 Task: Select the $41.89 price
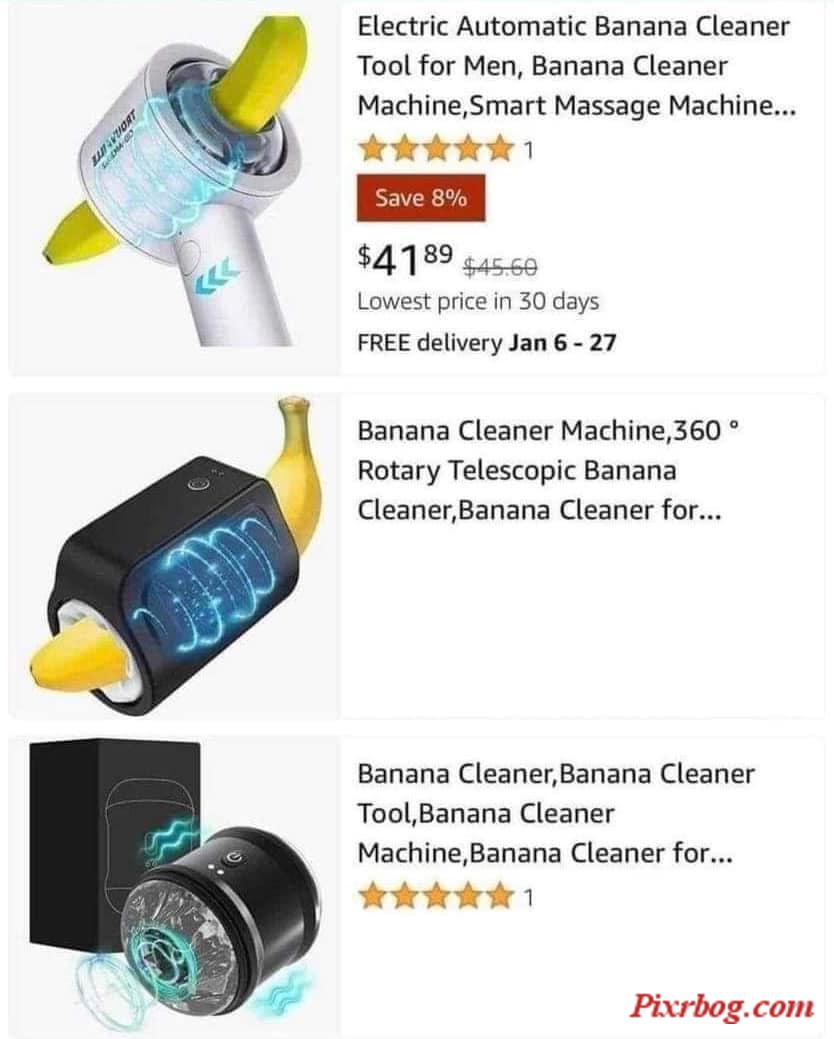point(405,259)
